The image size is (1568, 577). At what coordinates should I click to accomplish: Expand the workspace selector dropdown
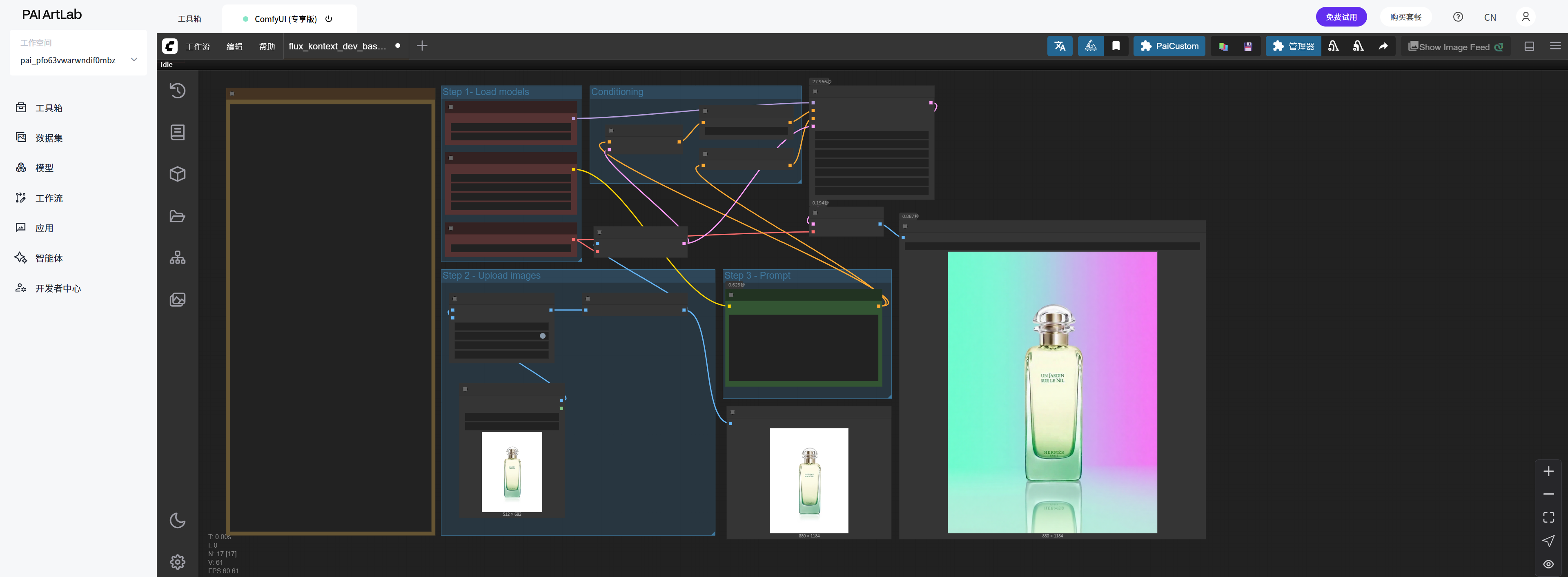(x=134, y=60)
